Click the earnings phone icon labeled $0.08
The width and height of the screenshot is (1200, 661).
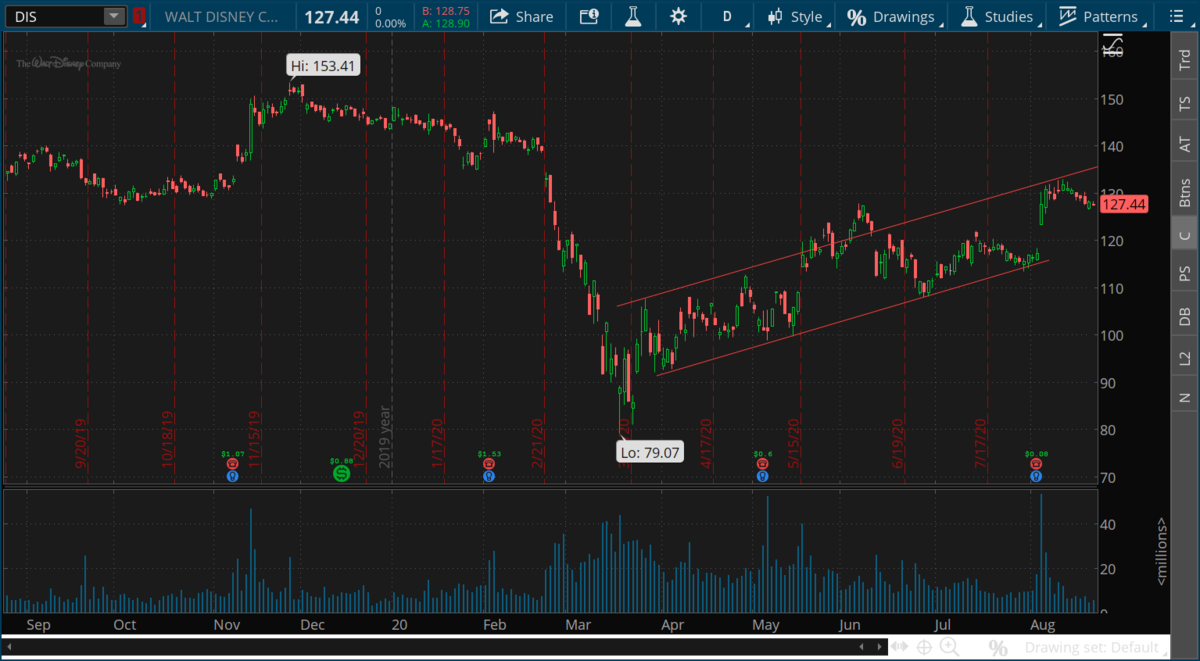pos(1035,464)
